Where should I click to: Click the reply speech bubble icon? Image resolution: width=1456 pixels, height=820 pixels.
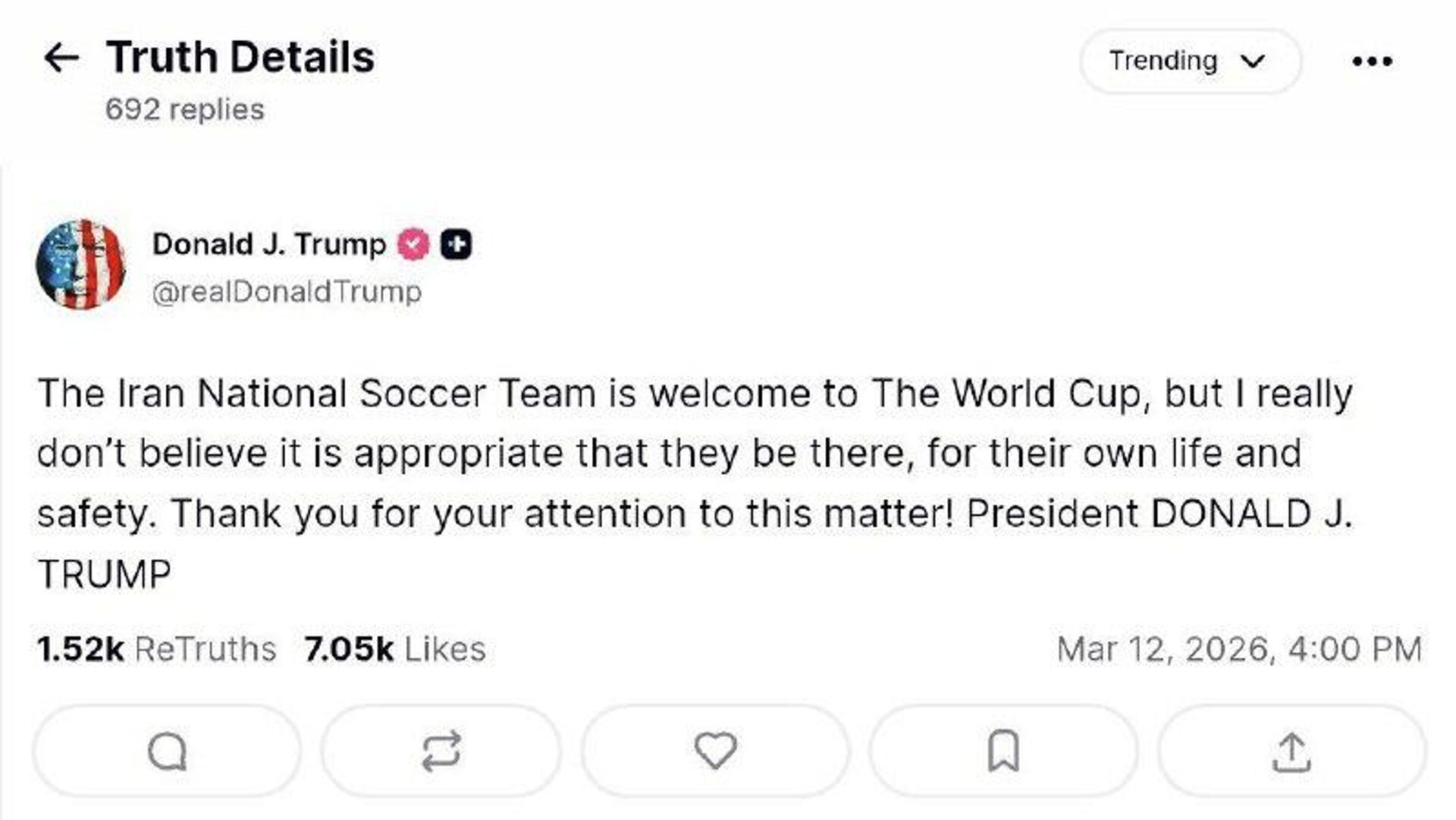(x=167, y=751)
